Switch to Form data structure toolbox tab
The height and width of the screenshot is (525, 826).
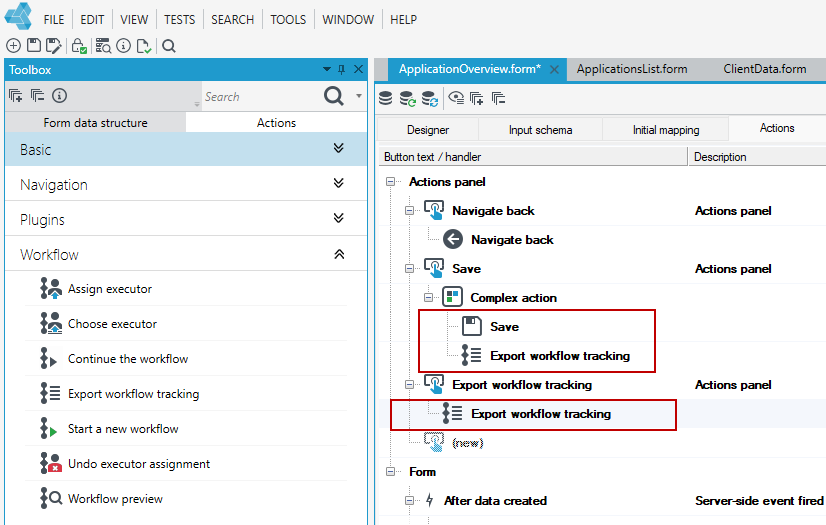(x=95, y=123)
